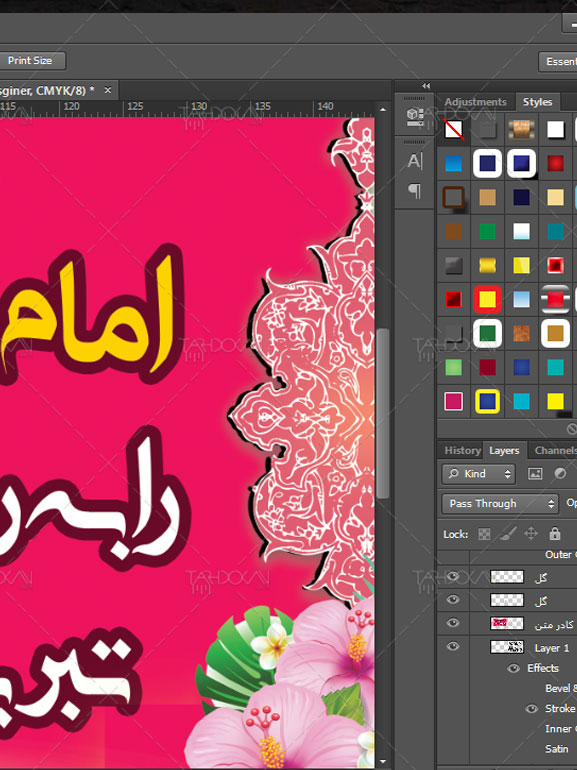The image size is (577, 770).
Task: Switch to the Styles tab
Action: point(537,102)
